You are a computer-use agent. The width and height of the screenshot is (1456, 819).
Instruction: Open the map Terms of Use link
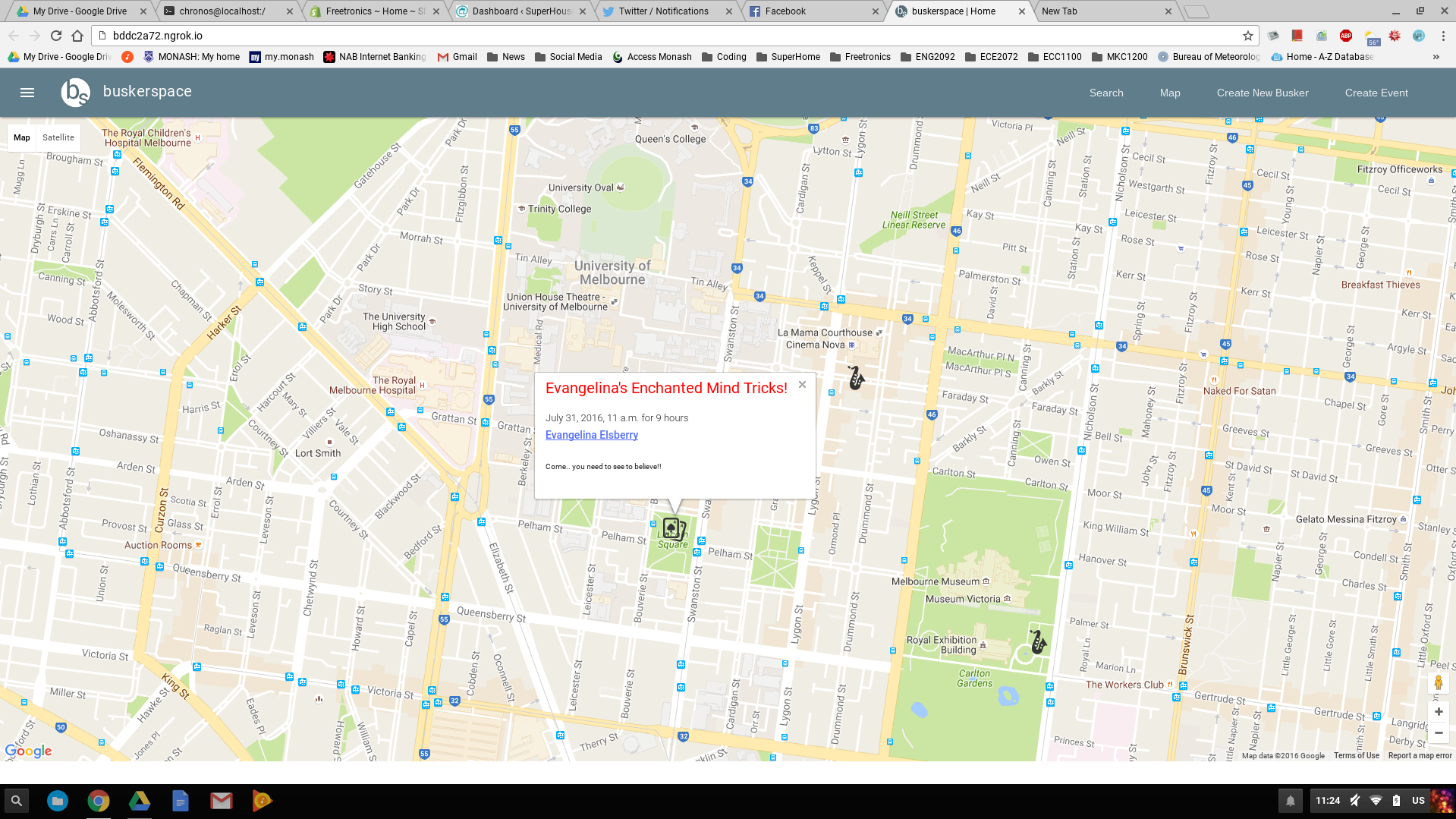pyautogui.click(x=1357, y=756)
